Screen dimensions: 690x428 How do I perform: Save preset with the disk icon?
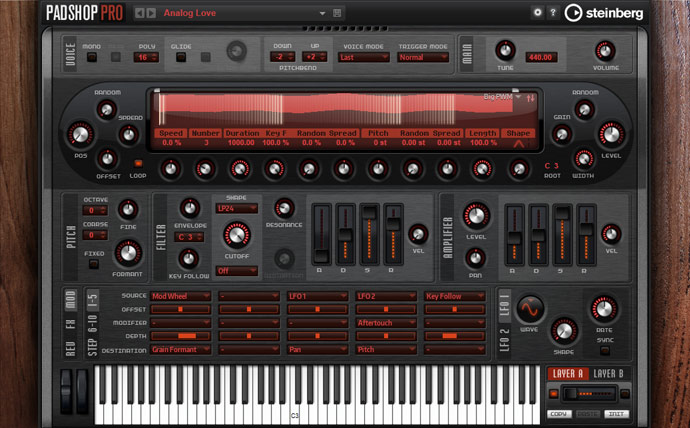pos(337,13)
